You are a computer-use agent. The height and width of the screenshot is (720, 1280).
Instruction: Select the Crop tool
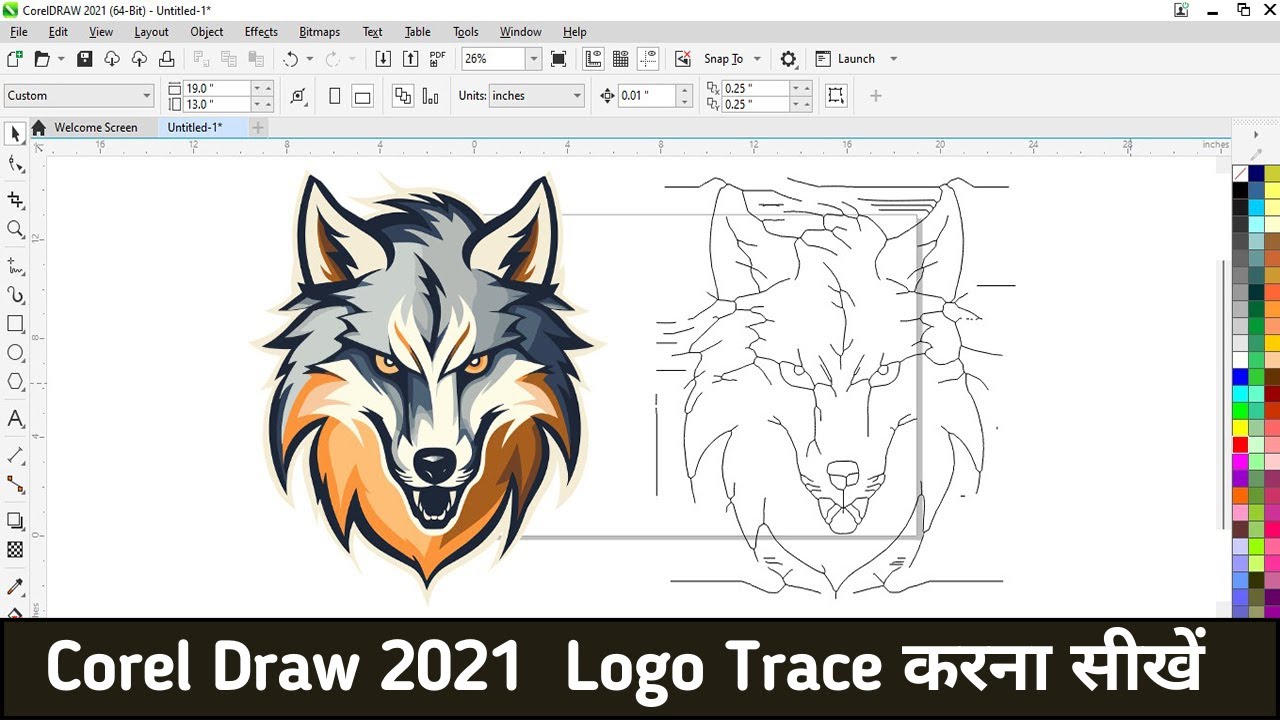[15, 200]
